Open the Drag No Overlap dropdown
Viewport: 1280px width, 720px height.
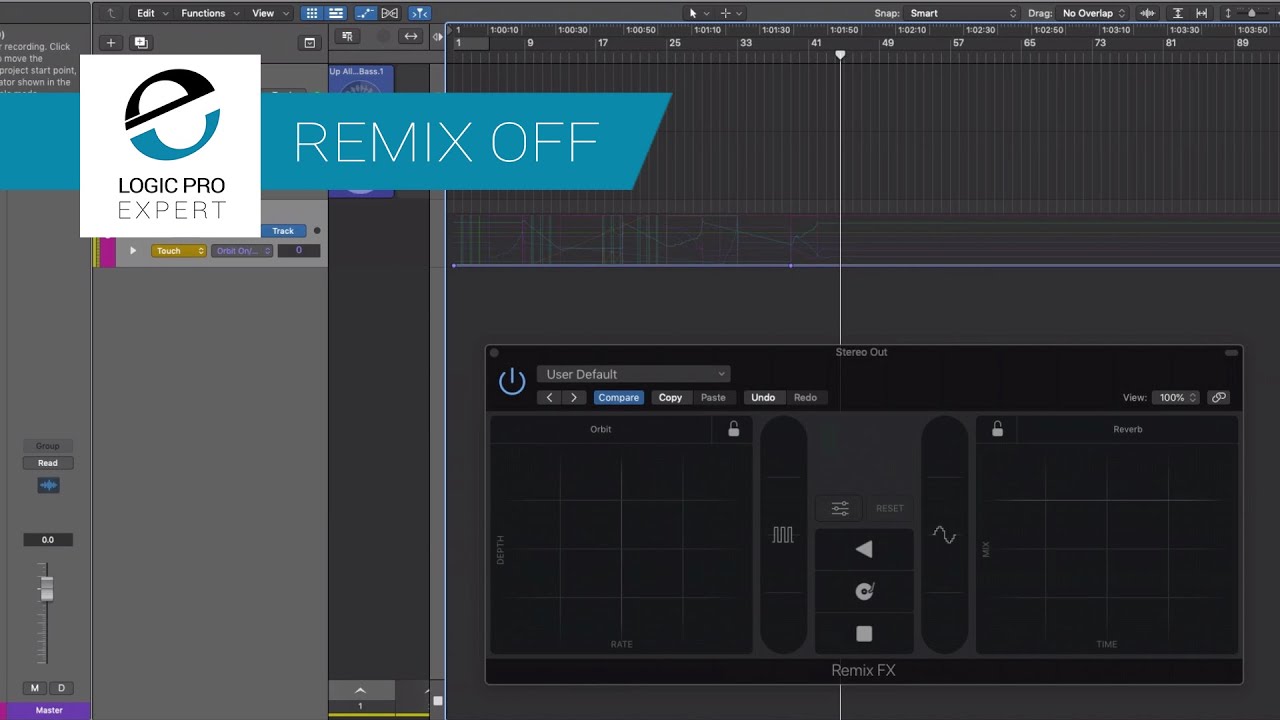click(x=1093, y=13)
